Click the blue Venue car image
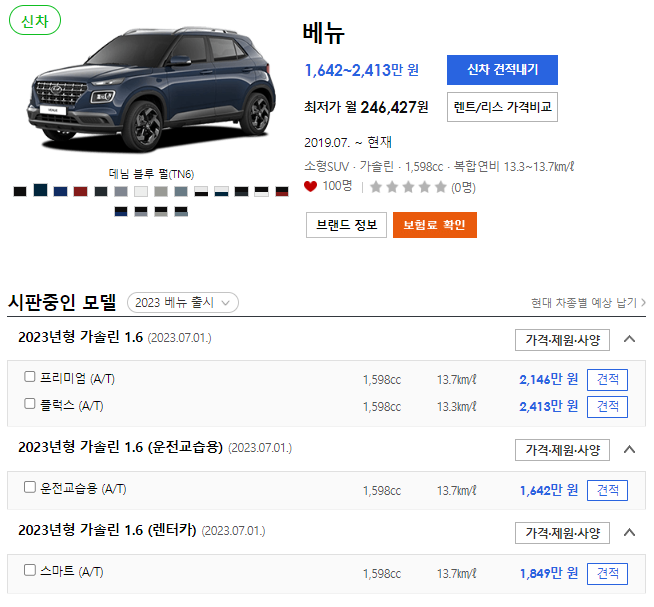The height and width of the screenshot is (607, 654). coord(151,90)
